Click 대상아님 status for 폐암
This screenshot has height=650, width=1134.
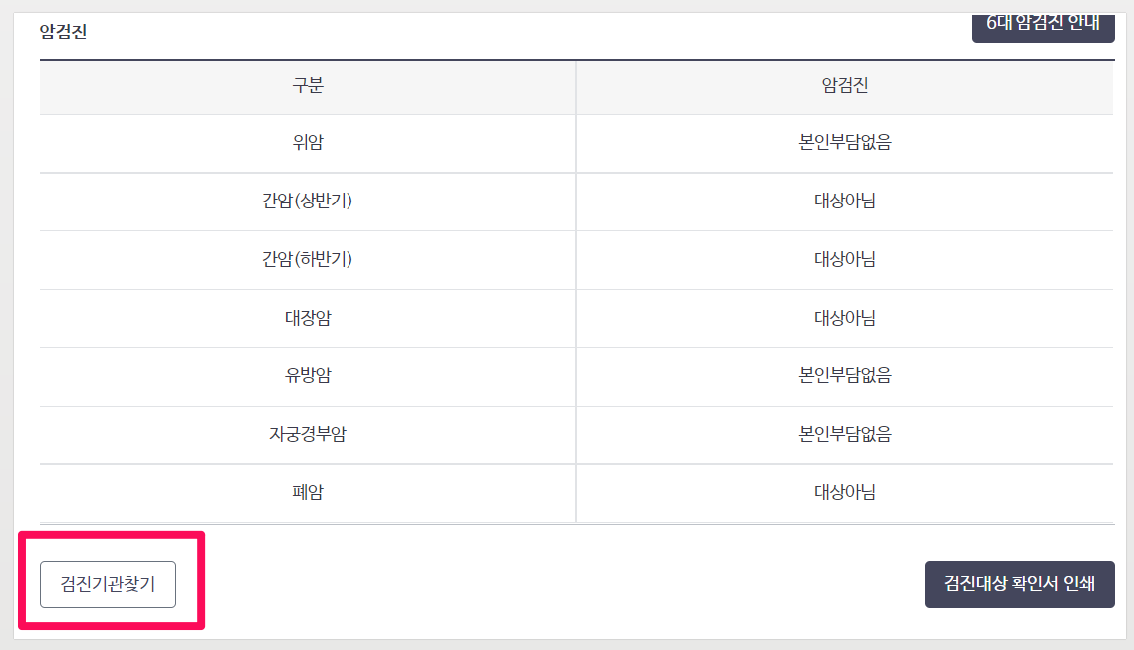(x=845, y=492)
